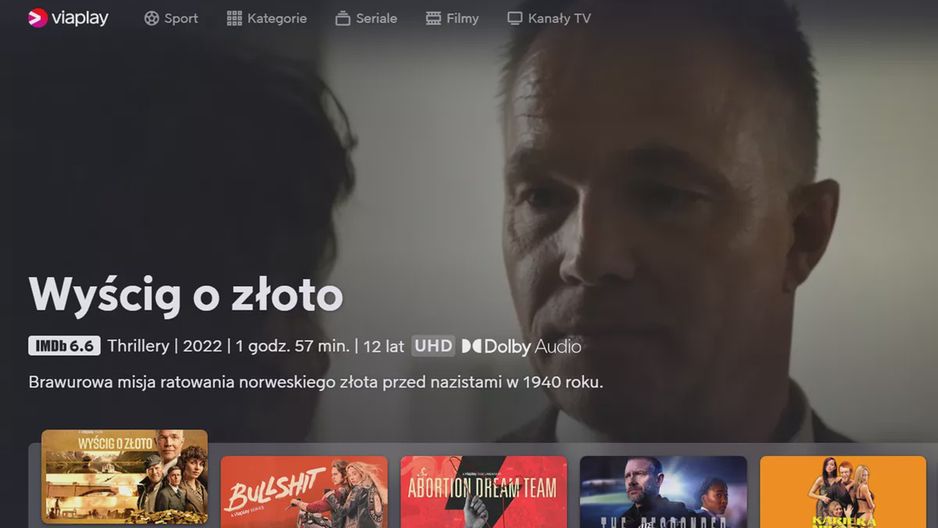Open the Bullshit series thumbnail

(x=304, y=492)
